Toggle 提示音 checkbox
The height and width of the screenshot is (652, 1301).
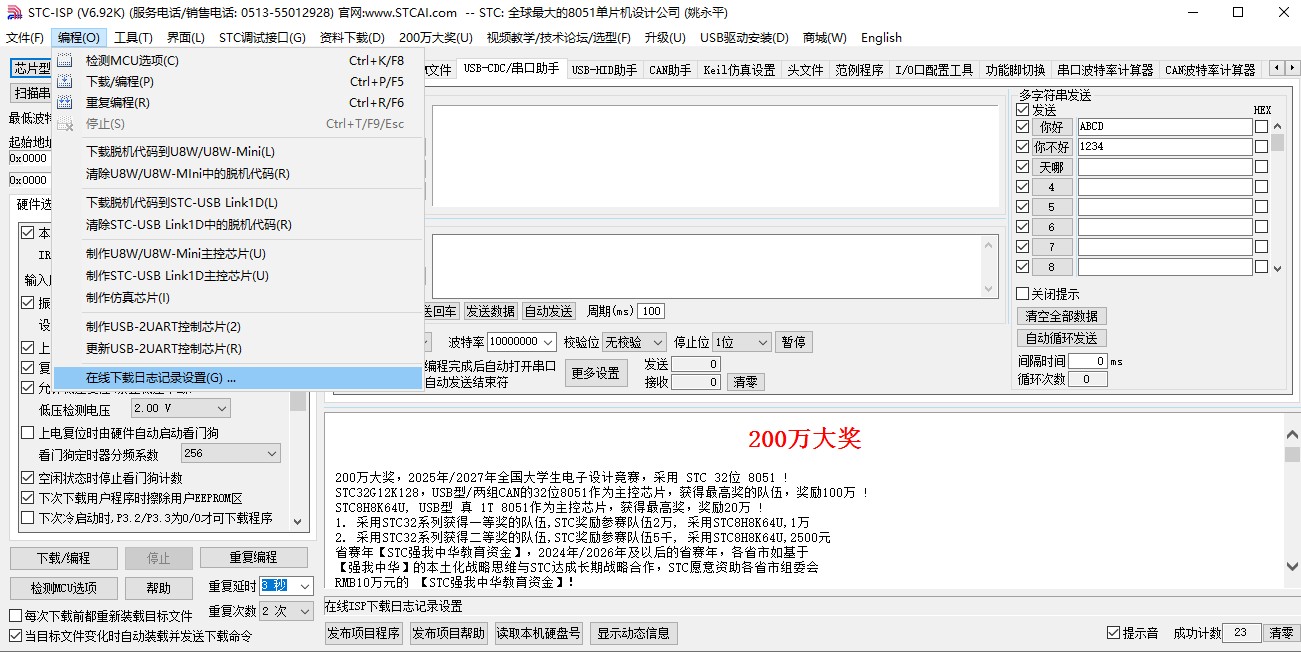[x=1113, y=633]
